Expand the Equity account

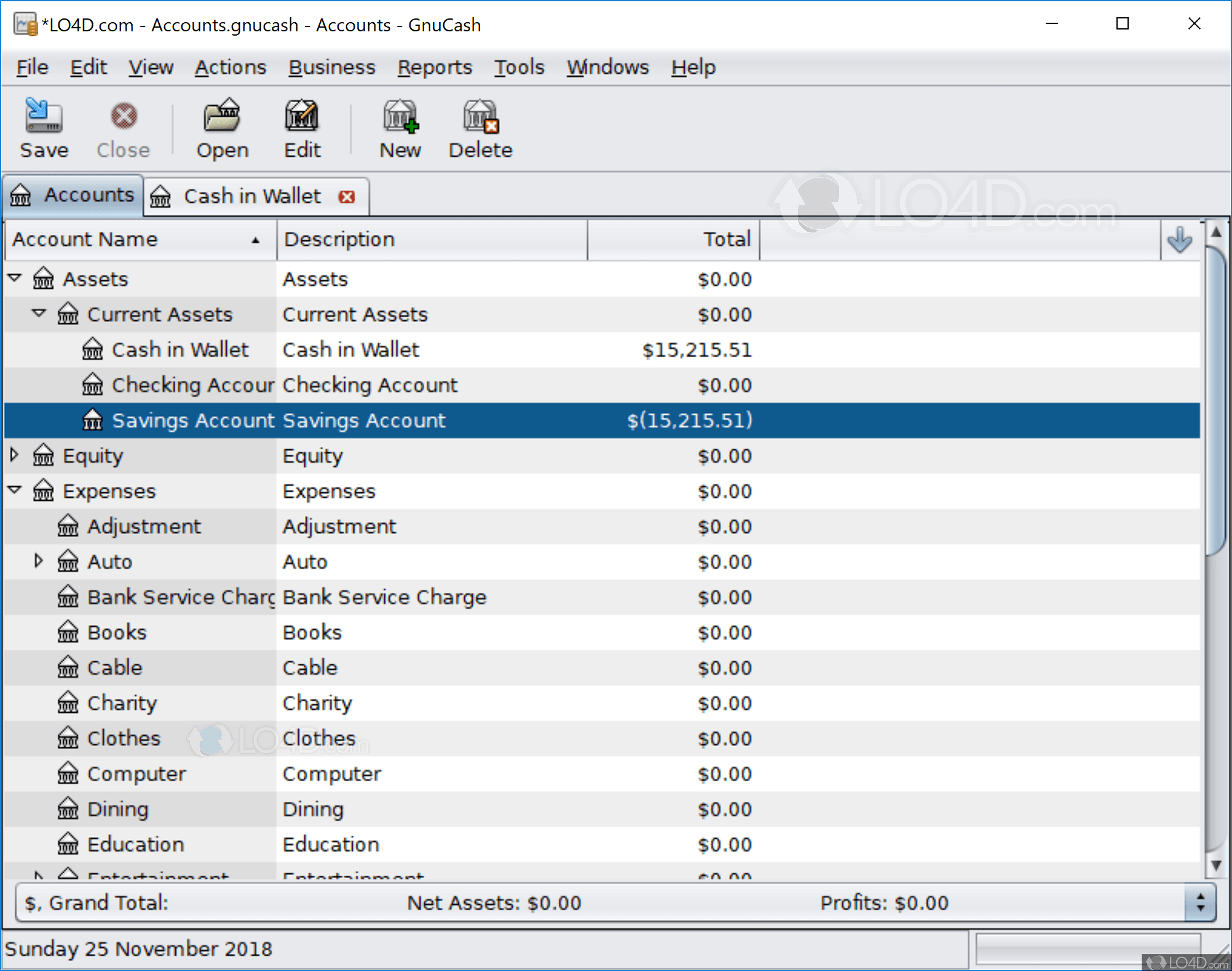click(15, 455)
